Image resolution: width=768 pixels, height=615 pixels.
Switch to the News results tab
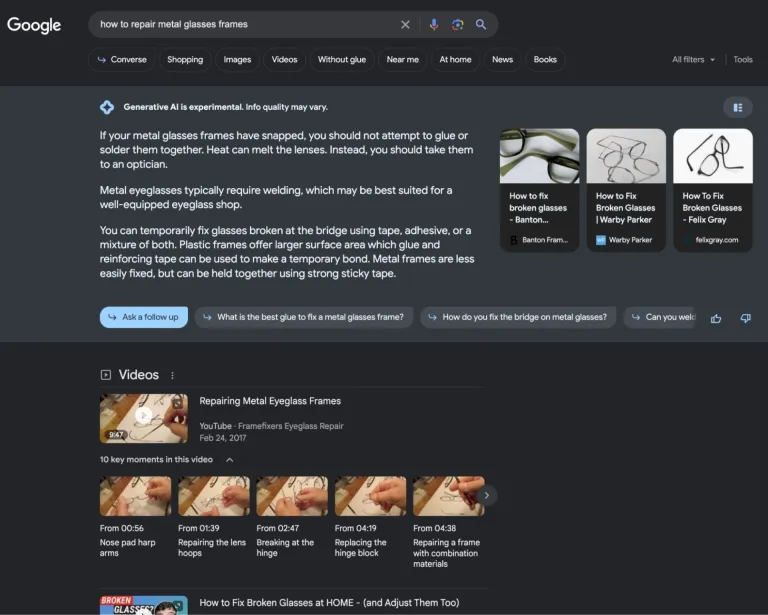click(x=503, y=59)
